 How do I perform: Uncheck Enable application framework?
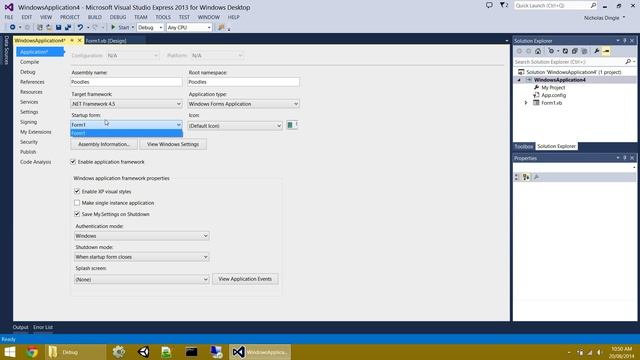point(73,162)
